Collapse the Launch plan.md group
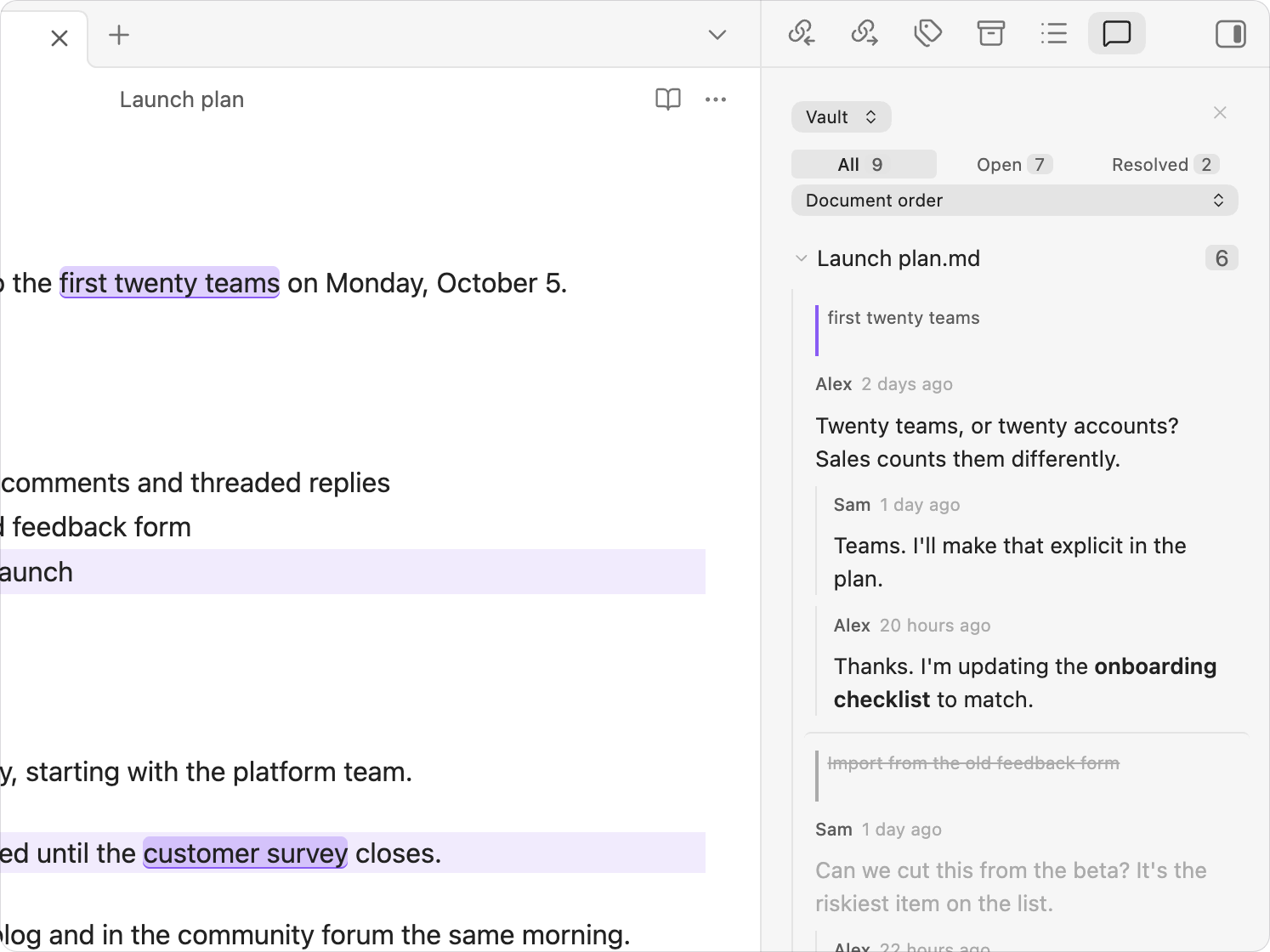Viewport: 1270px width, 952px height. pyautogui.click(x=801, y=258)
